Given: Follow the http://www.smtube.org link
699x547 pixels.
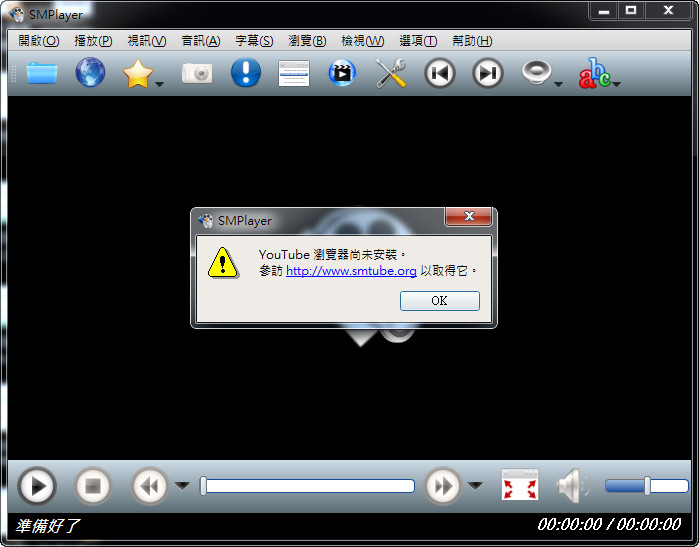Looking at the screenshot, I should point(351,271).
